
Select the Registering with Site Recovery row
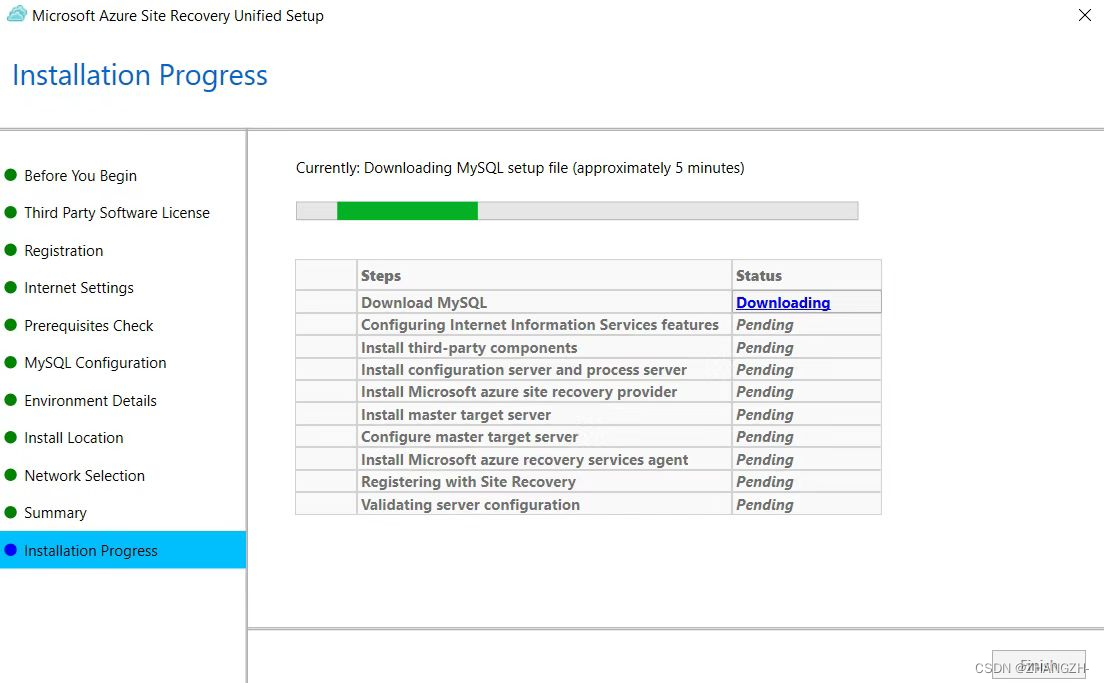[588, 482]
